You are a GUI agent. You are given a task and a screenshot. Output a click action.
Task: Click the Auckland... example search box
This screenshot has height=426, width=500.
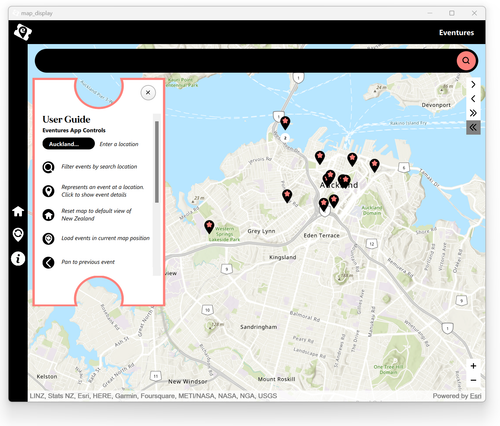[x=69, y=144]
